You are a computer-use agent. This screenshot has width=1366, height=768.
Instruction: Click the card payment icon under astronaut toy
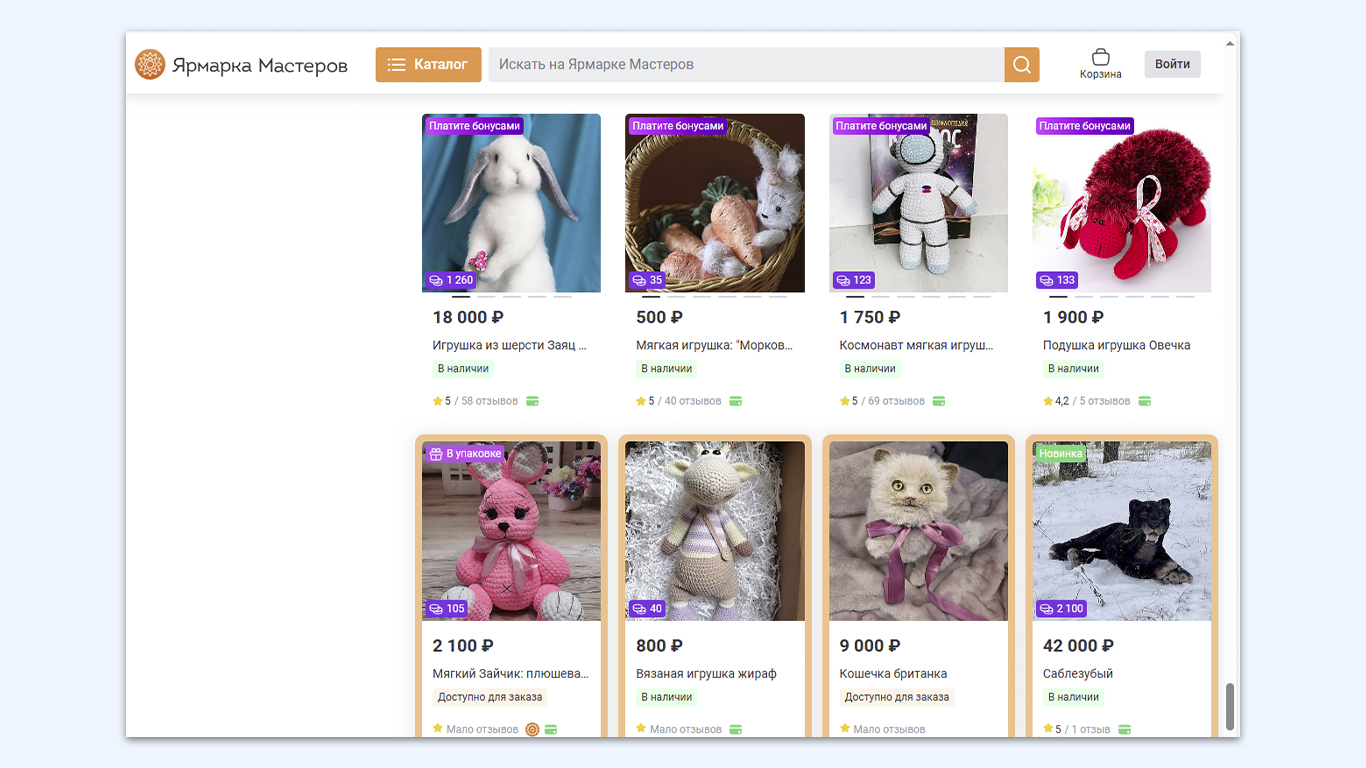point(939,401)
